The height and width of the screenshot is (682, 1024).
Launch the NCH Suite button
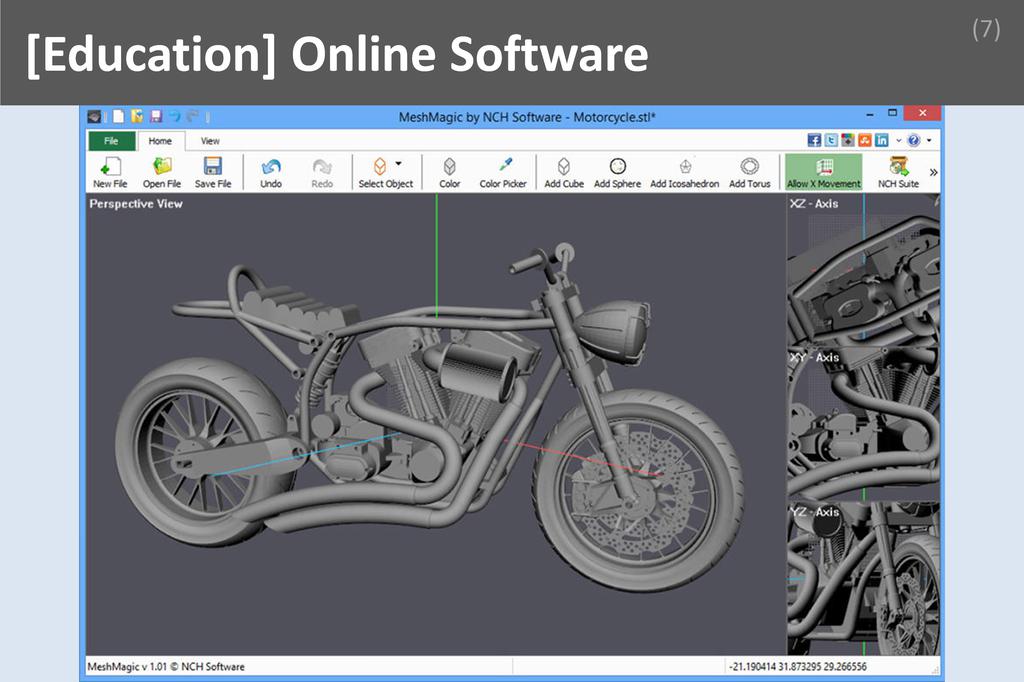click(x=898, y=171)
